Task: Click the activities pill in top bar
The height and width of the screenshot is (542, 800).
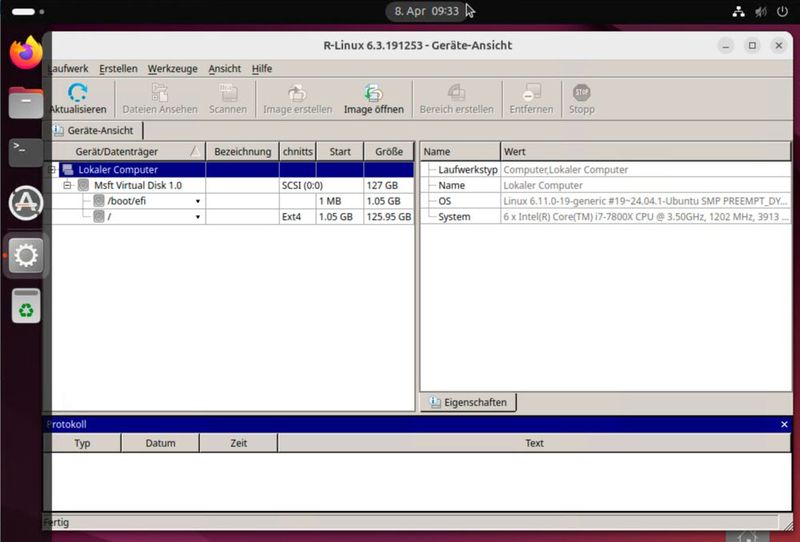Action: pos(23,11)
